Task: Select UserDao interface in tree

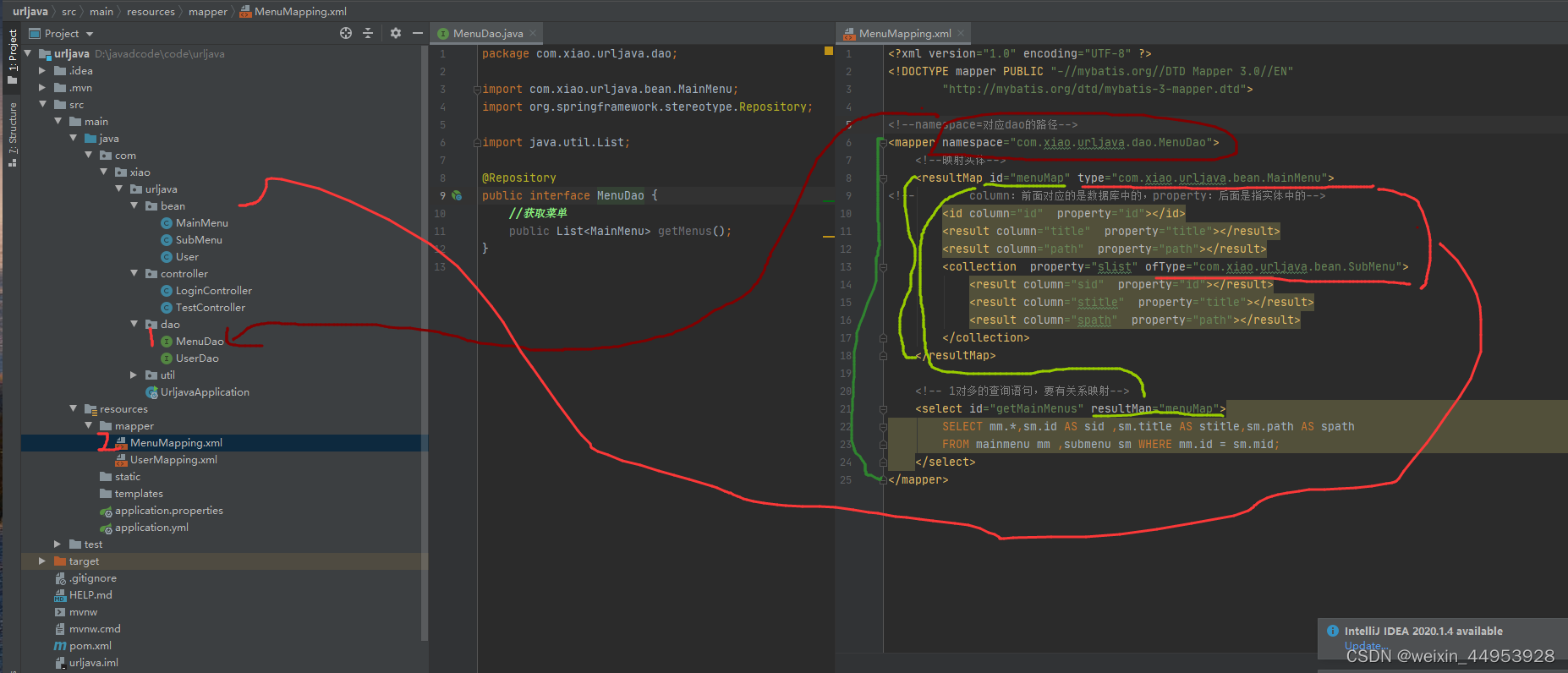Action: pyautogui.click(x=197, y=358)
